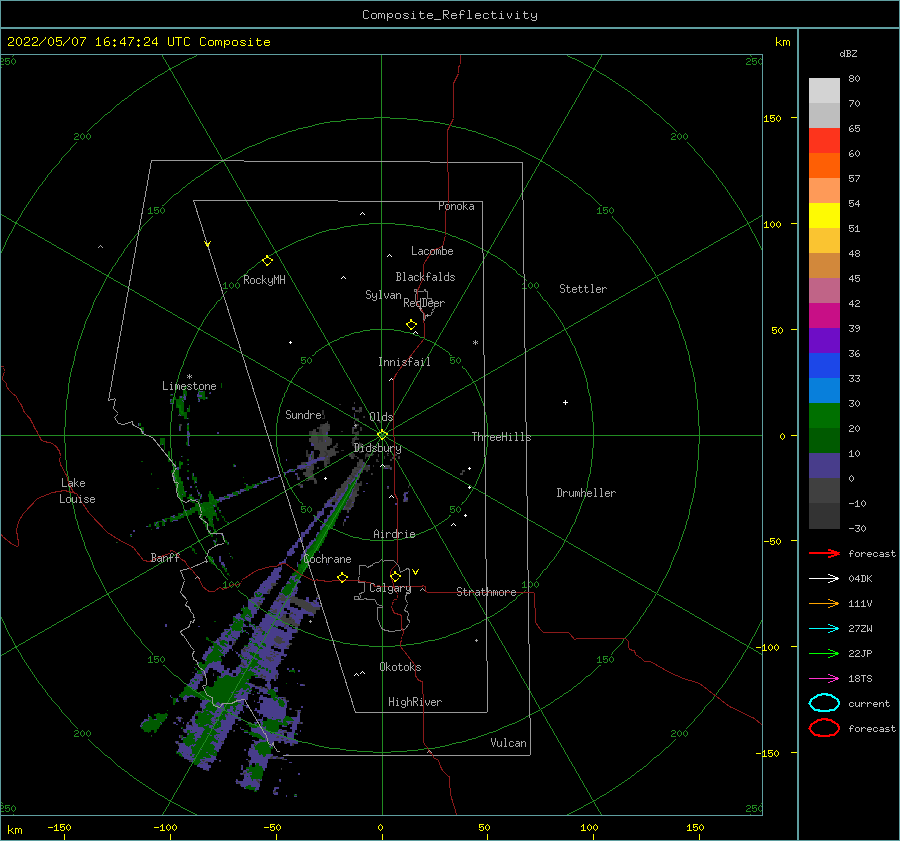Click the -150 tick on the bottom axis
This screenshot has height=841, width=900.
point(59,827)
